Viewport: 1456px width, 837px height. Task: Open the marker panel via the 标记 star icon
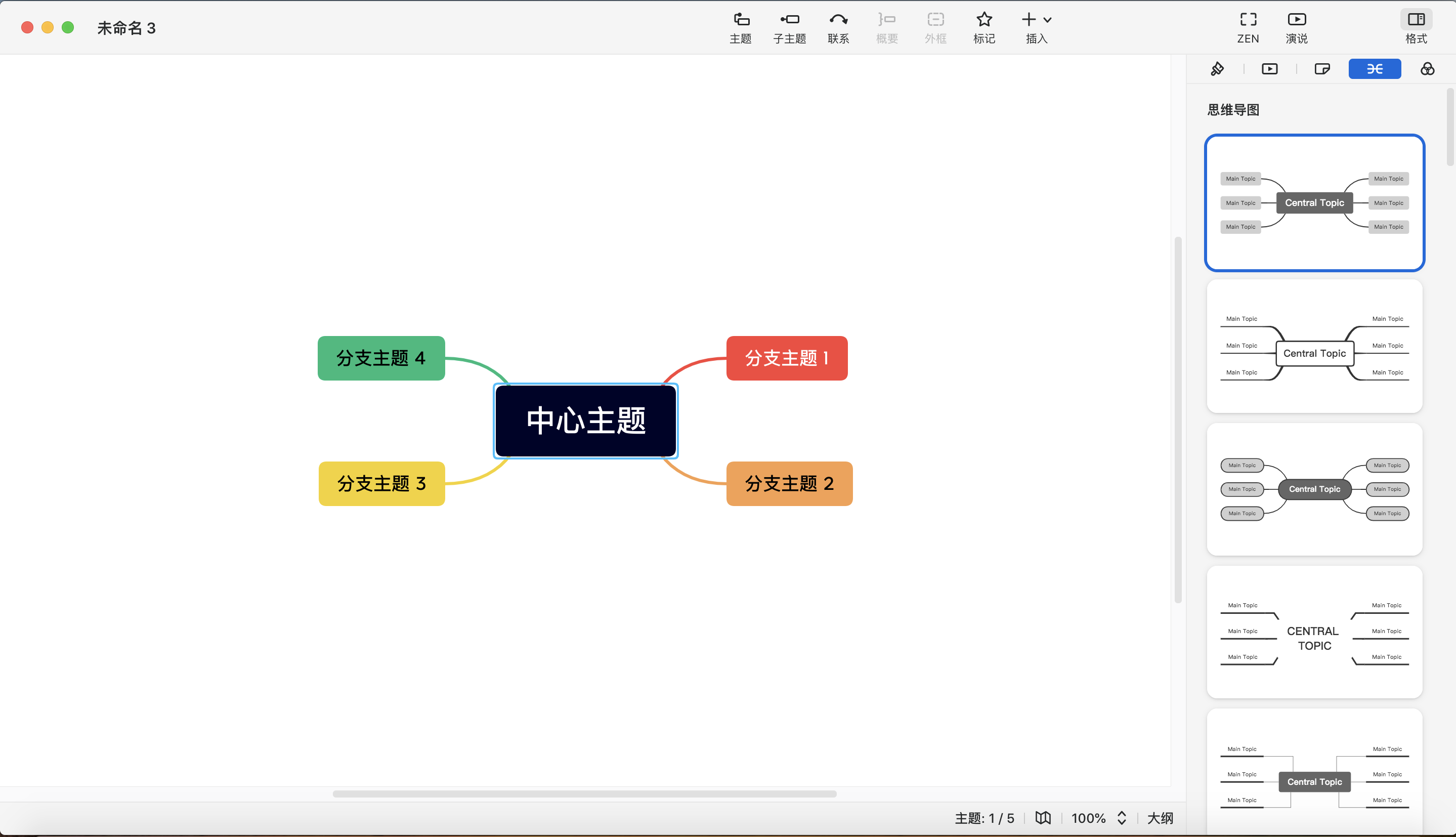pos(983,26)
